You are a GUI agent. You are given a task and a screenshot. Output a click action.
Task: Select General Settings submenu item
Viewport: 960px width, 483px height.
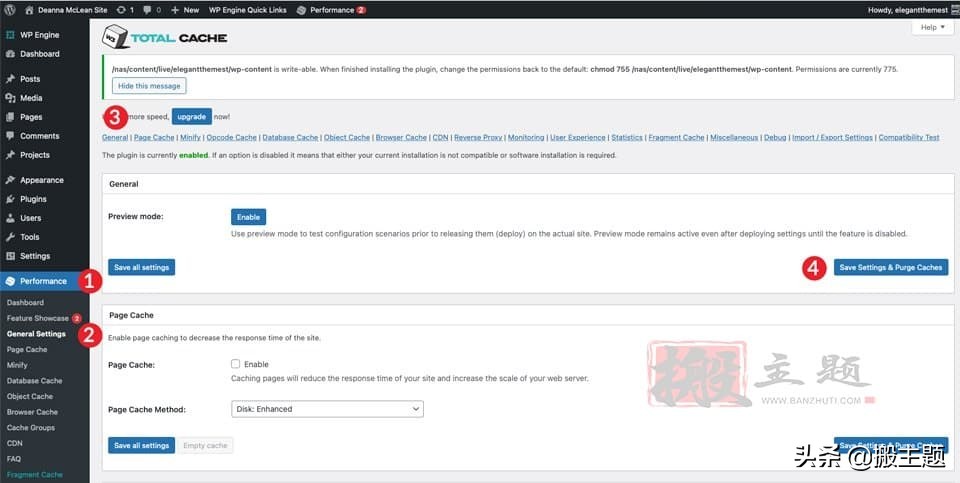[36, 334]
